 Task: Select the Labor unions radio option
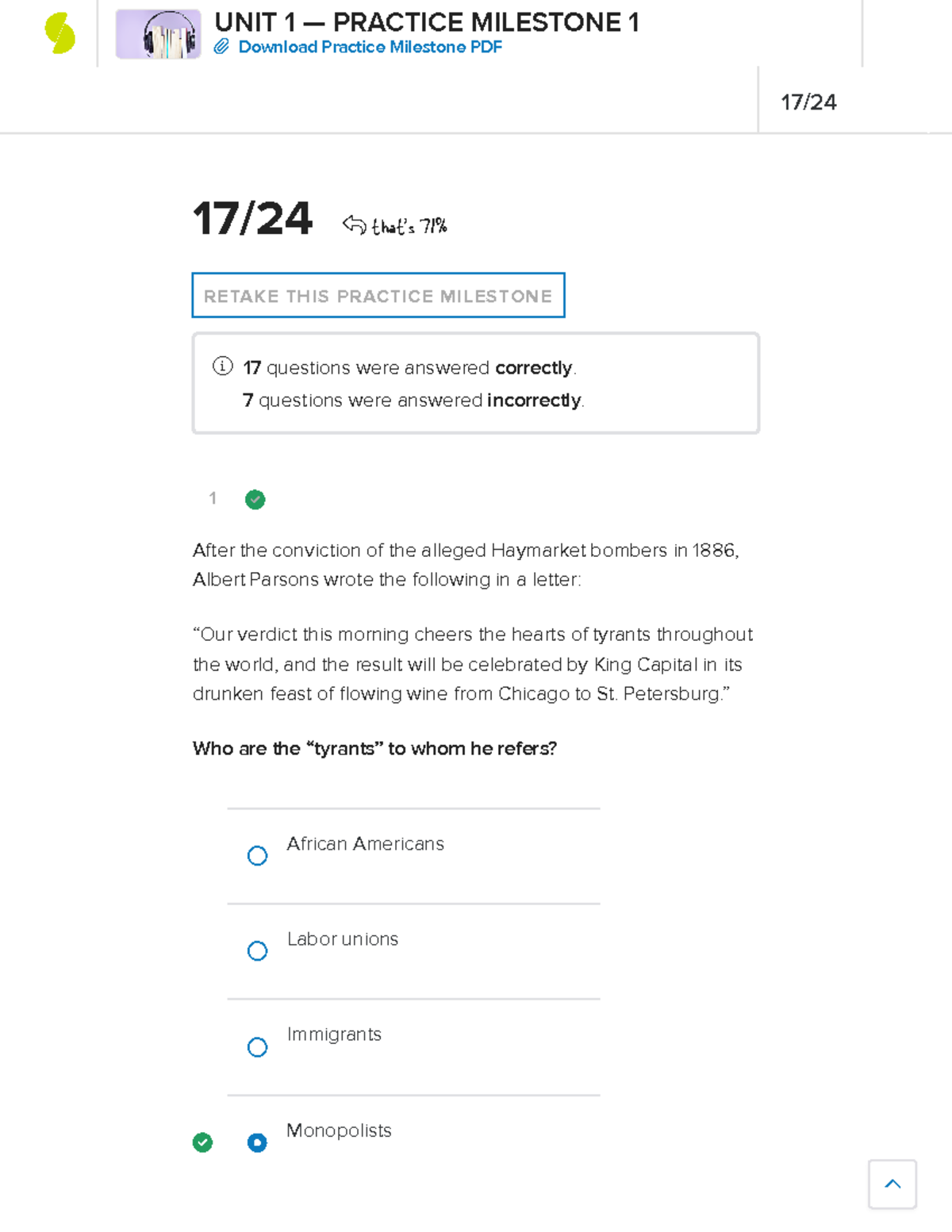[258, 951]
